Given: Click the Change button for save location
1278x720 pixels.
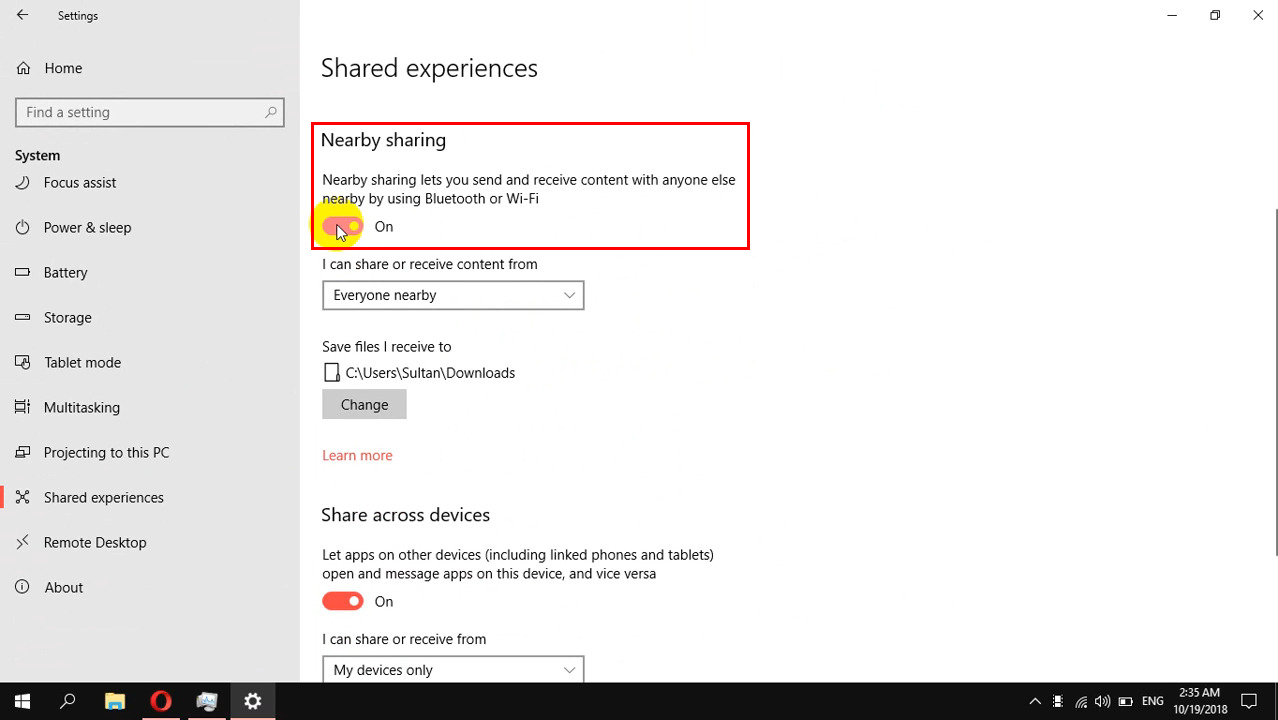Looking at the screenshot, I should pos(364,404).
